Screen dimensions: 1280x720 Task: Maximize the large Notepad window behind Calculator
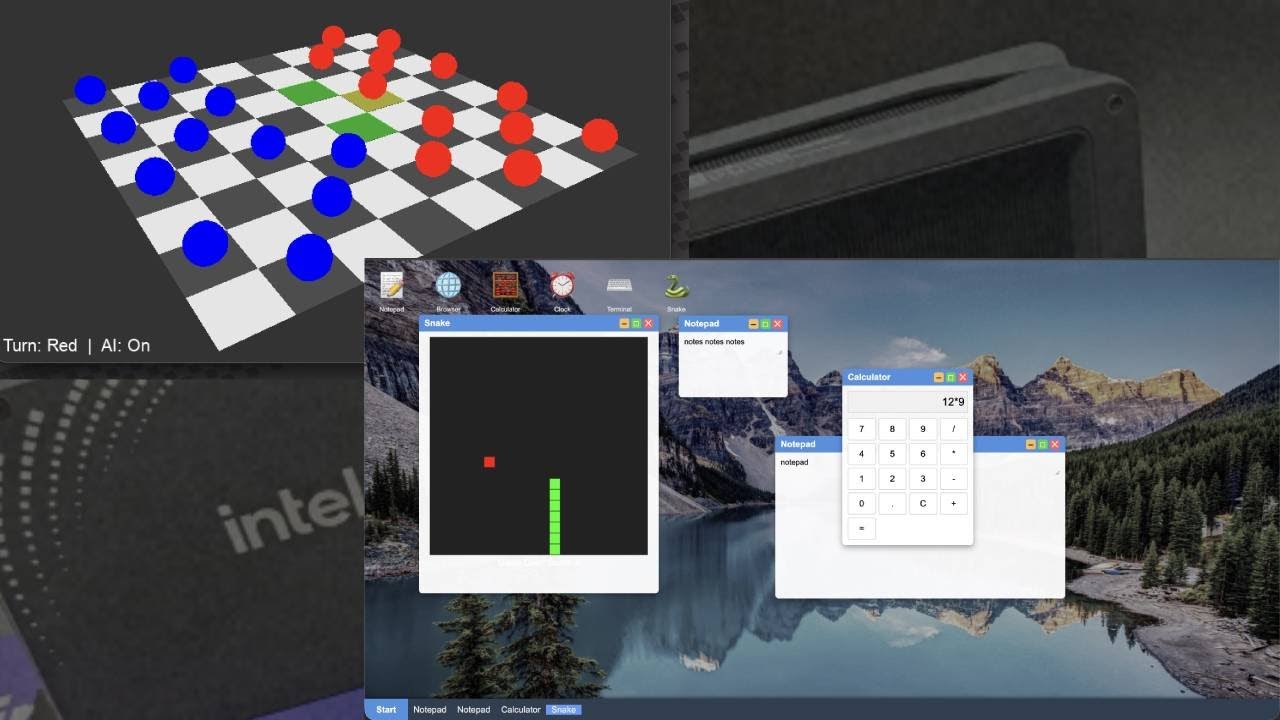(1043, 444)
